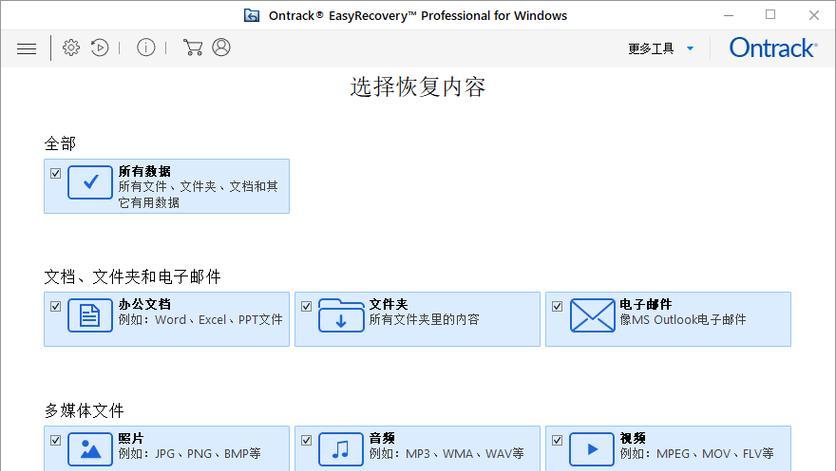
Task: Toggle the 视频 checkbox
Action: [x=557, y=440]
